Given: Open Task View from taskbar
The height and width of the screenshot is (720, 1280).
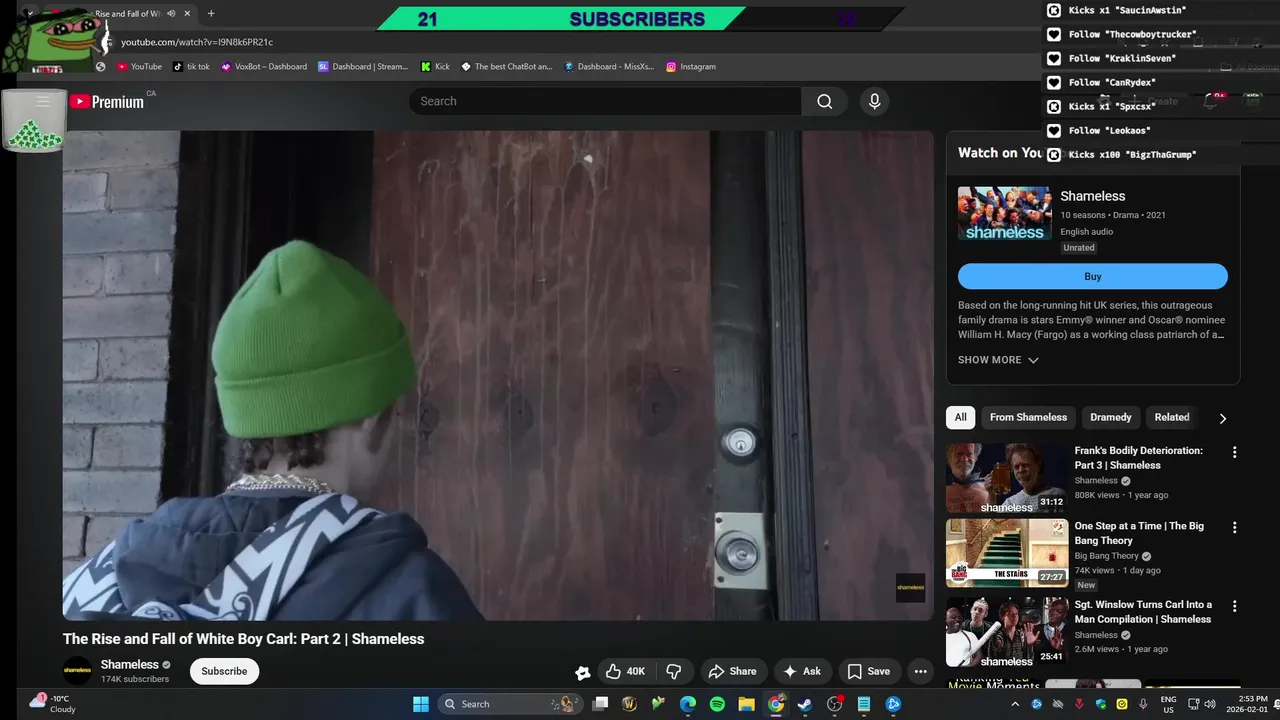Looking at the screenshot, I should point(600,704).
